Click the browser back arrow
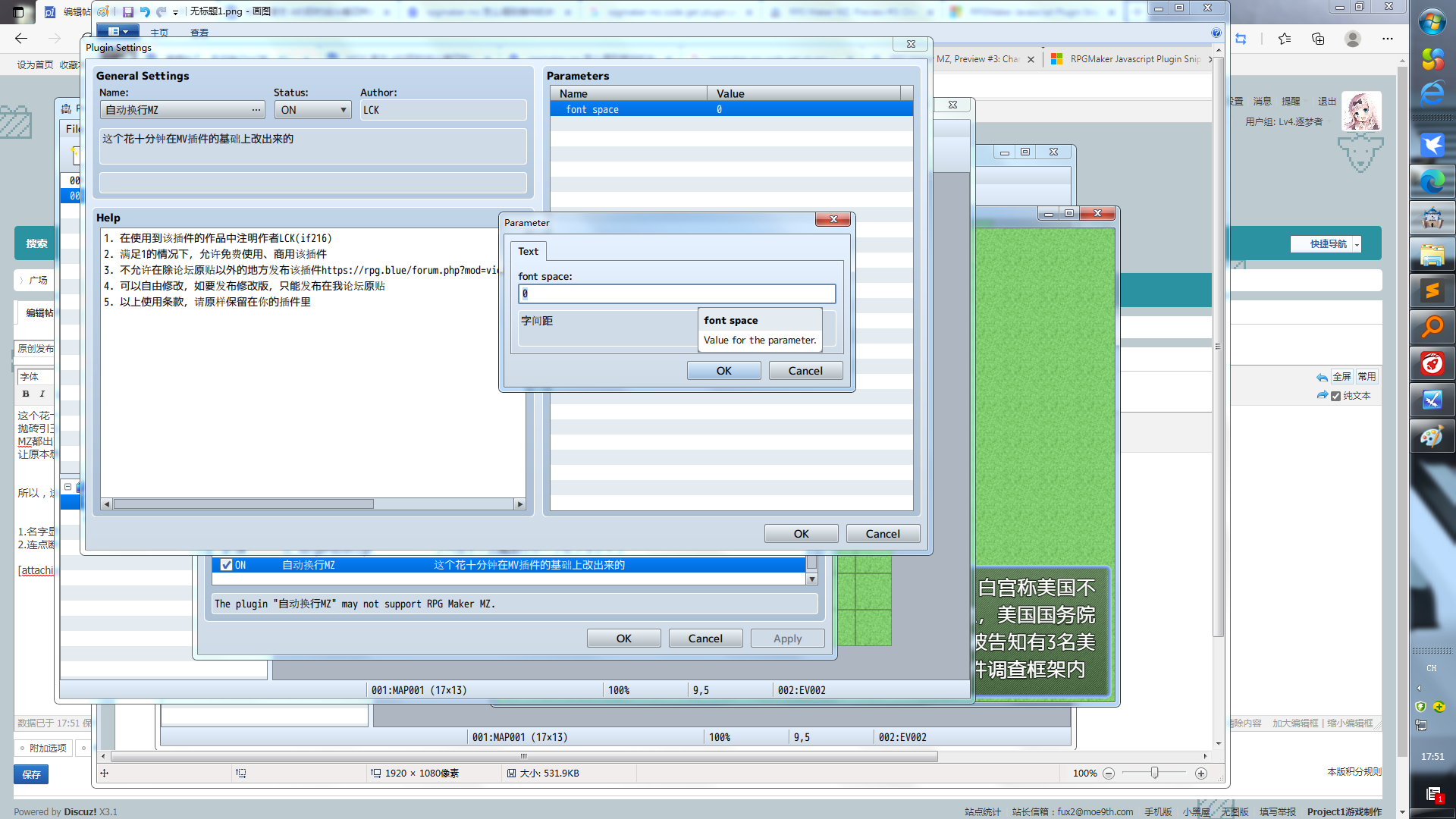Screen dimensions: 1456x819 pyautogui.click(x=21, y=38)
